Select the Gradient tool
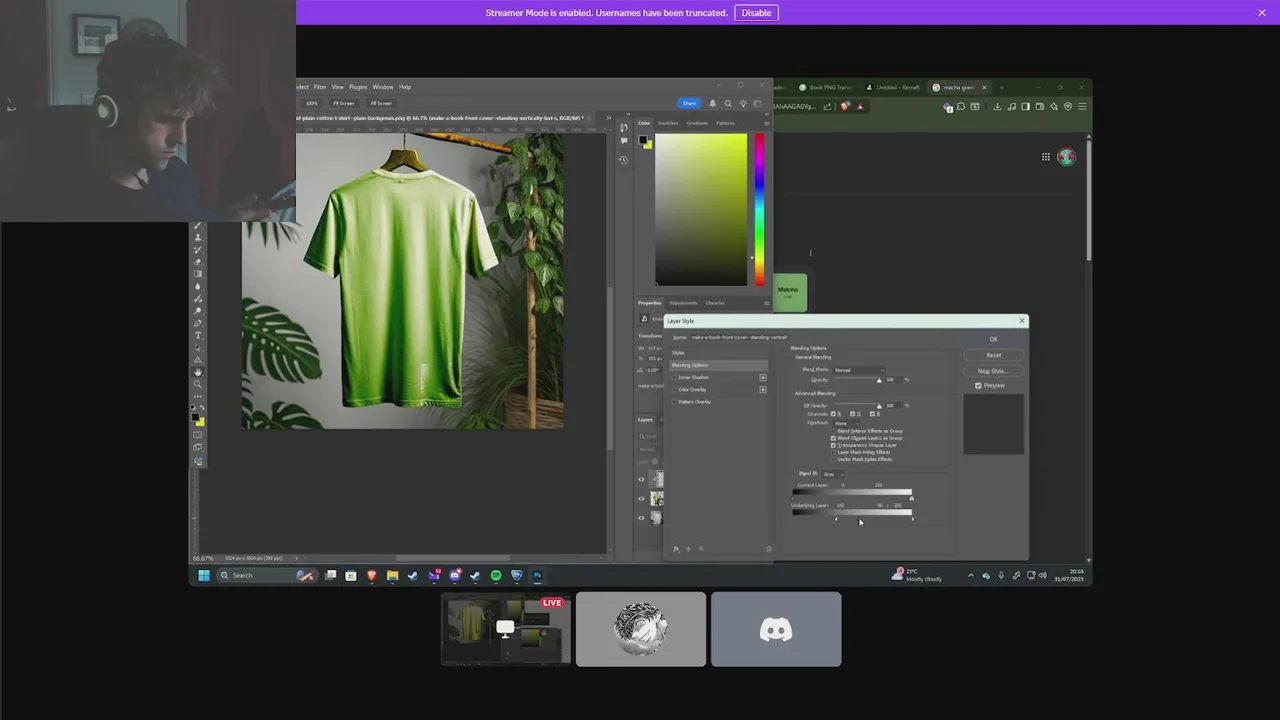Screen dimensions: 1280x720 click(x=198, y=274)
